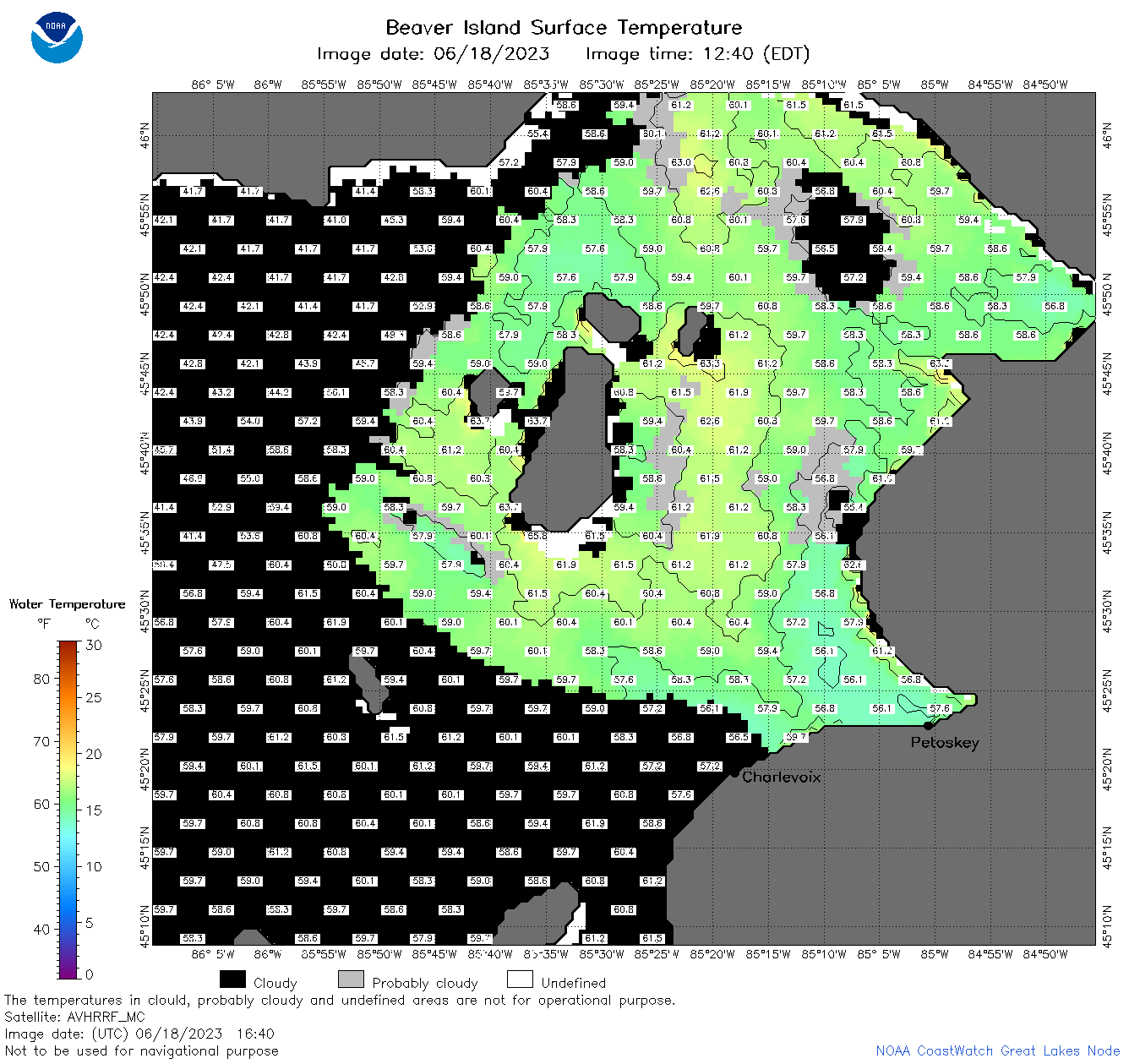Click the 47.5 temperature reading
This screenshot has height=1064, width=1129.
click(221, 565)
